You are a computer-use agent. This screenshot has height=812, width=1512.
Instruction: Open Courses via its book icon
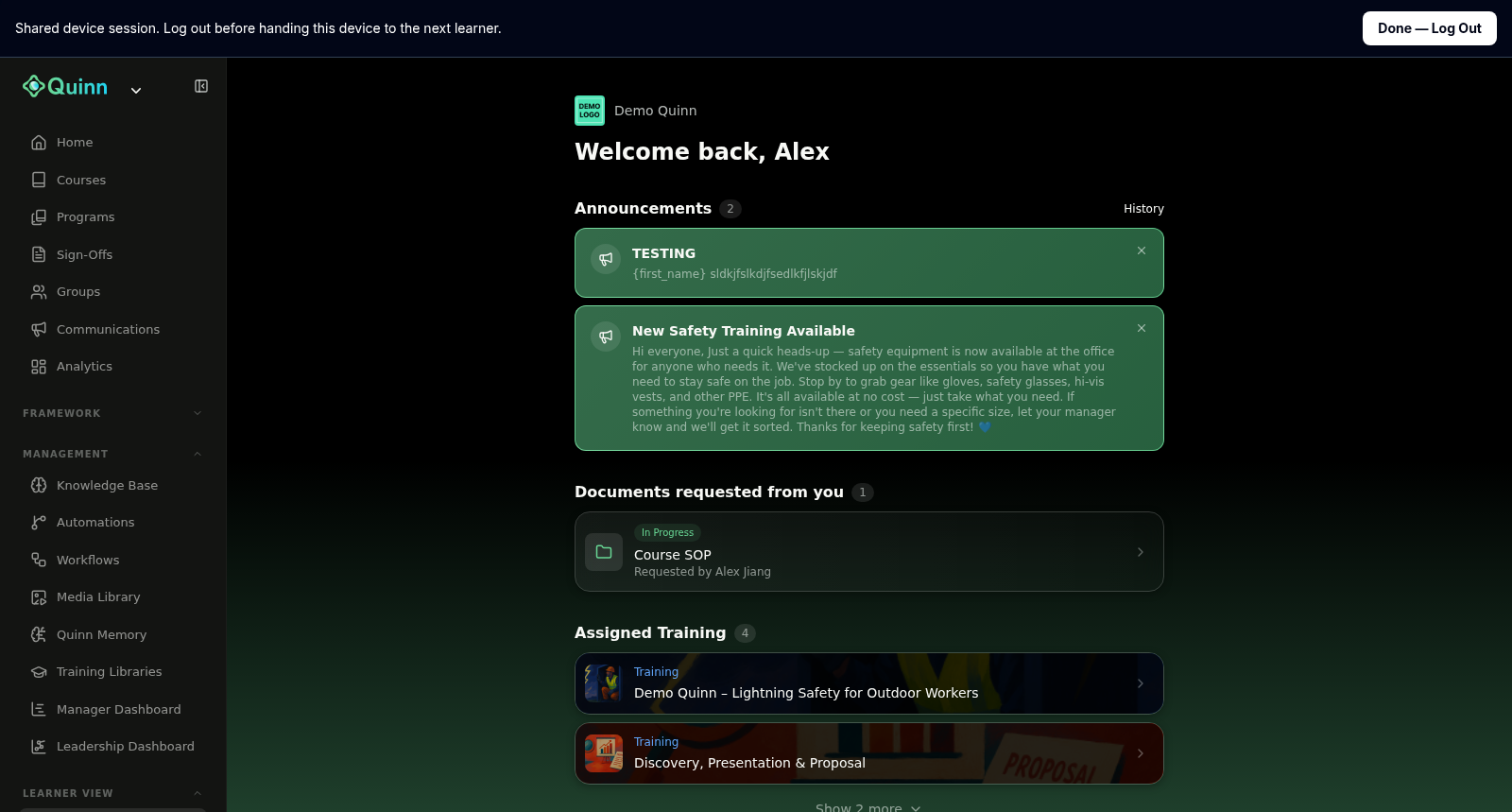(x=39, y=180)
